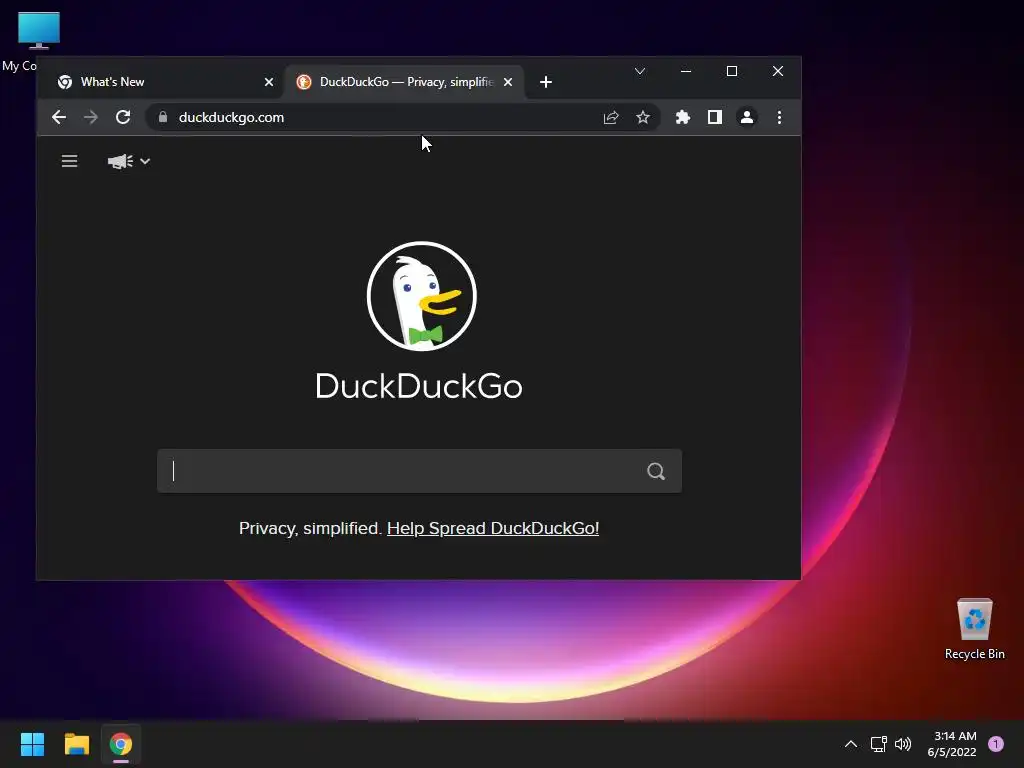This screenshot has height=768, width=1024.
Task: Open Help Spread DuckDuckGo link
Action: click(x=493, y=528)
